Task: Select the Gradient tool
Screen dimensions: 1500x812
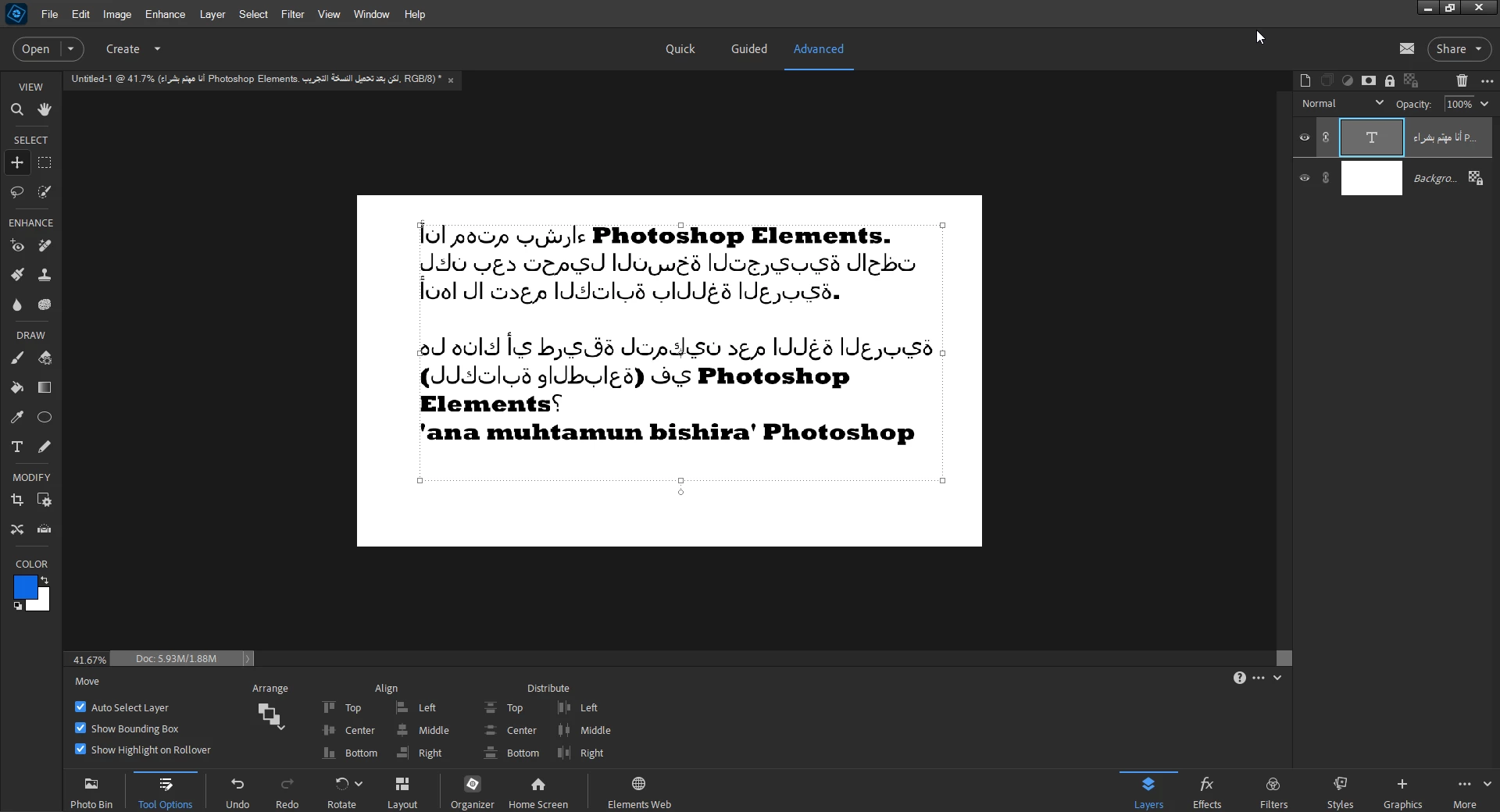Action: click(45, 387)
